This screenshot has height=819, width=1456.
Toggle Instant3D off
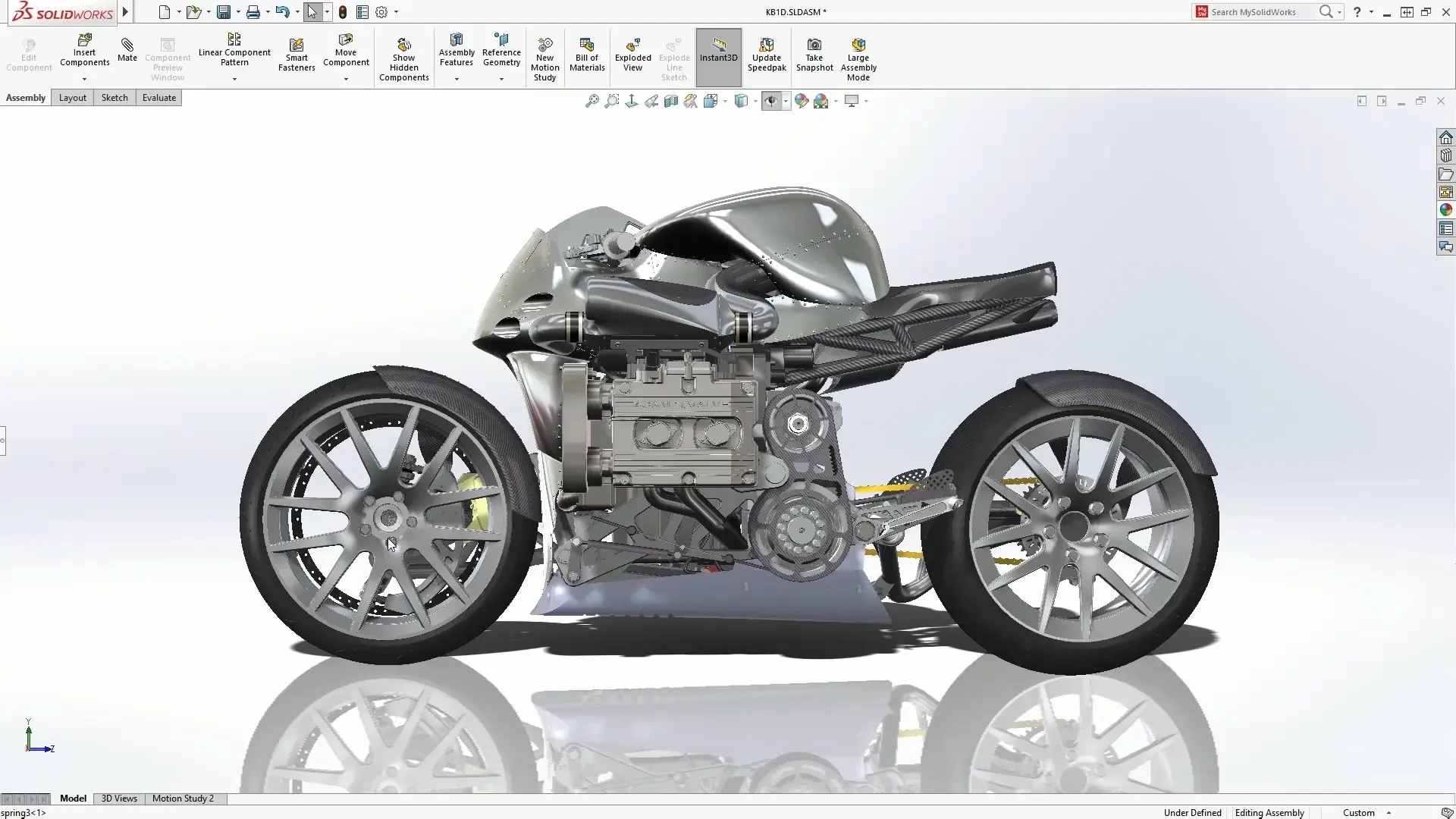717,56
